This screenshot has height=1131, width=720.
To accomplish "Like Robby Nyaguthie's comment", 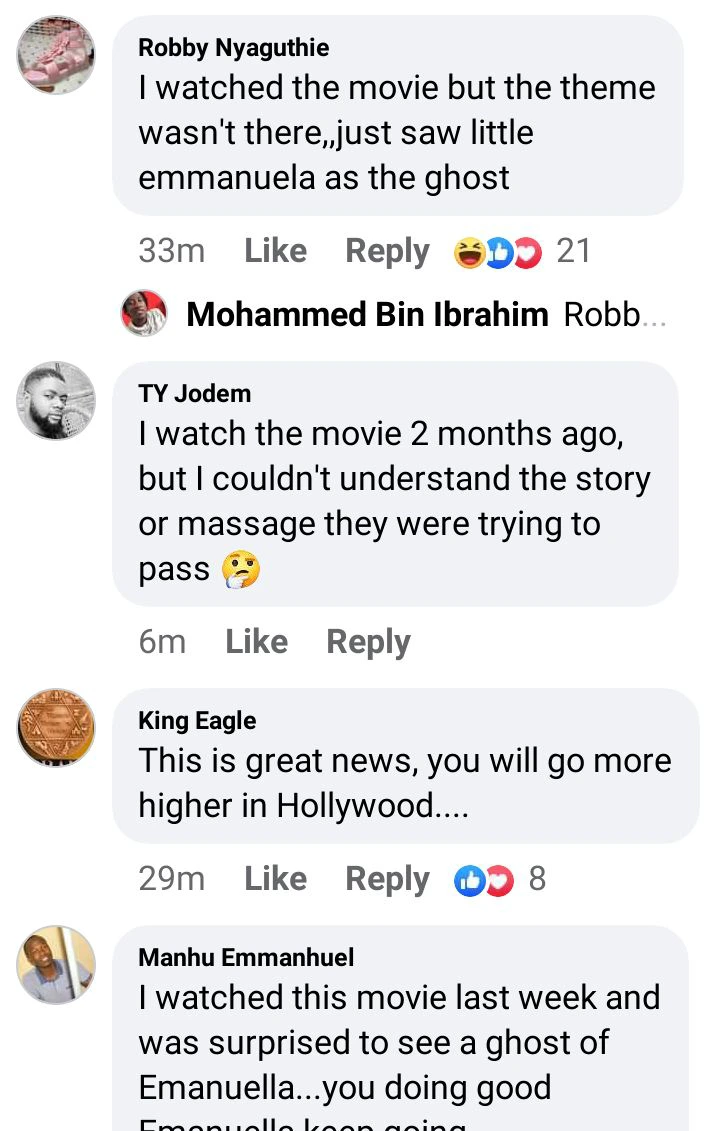I will (276, 251).
